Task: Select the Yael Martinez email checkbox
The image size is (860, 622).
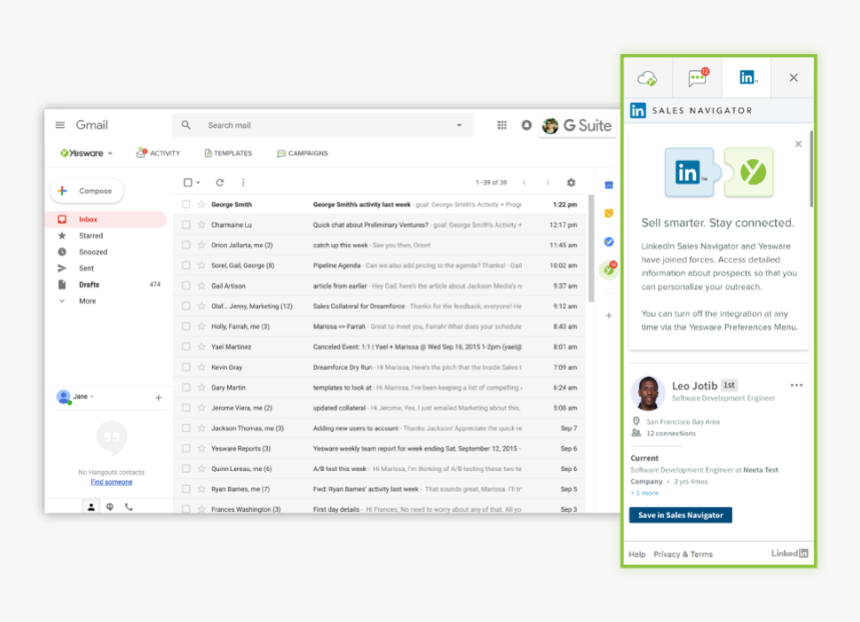Action: coord(186,346)
